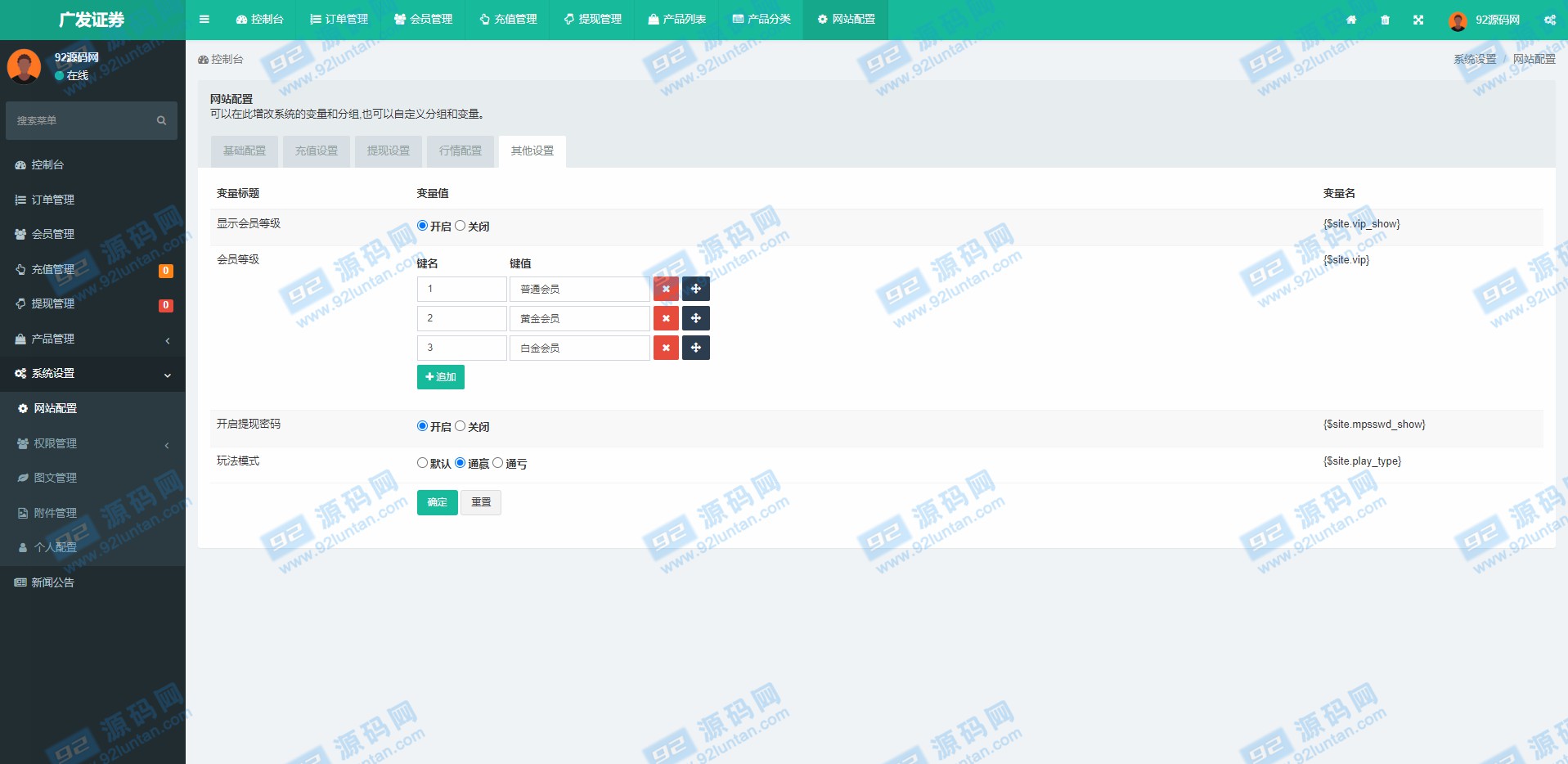The width and height of the screenshot is (1568, 764).
Task: Switch to the 提现设置 tab
Action: [x=389, y=151]
